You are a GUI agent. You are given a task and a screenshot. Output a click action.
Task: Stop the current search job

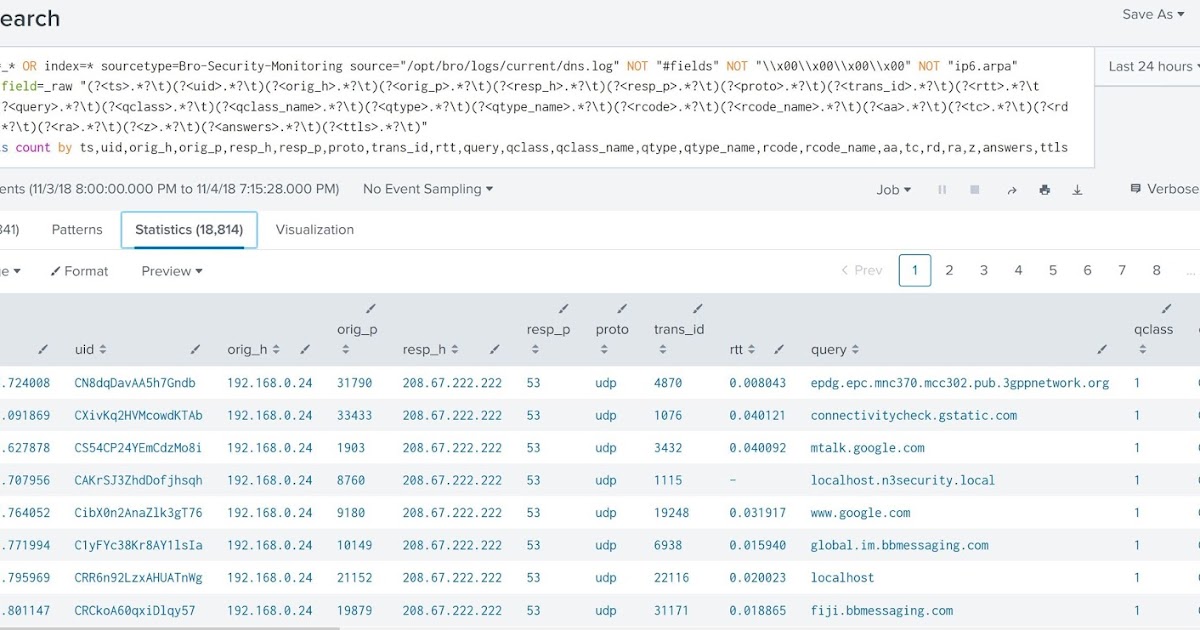(973, 188)
